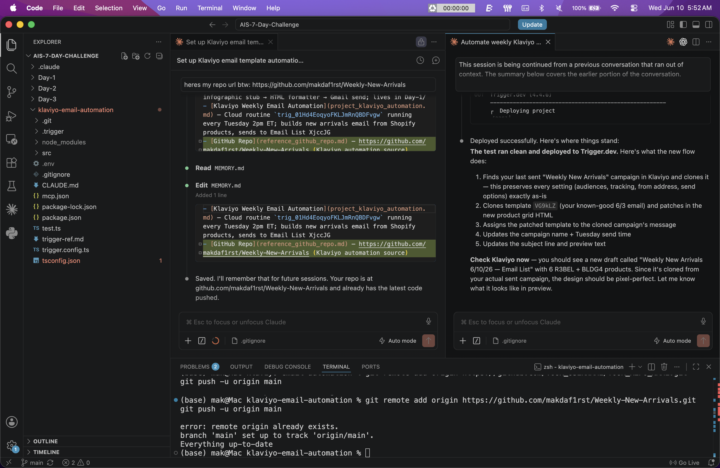
Task: Toggle Auto mode in left Claude panel
Action: click(x=398, y=341)
